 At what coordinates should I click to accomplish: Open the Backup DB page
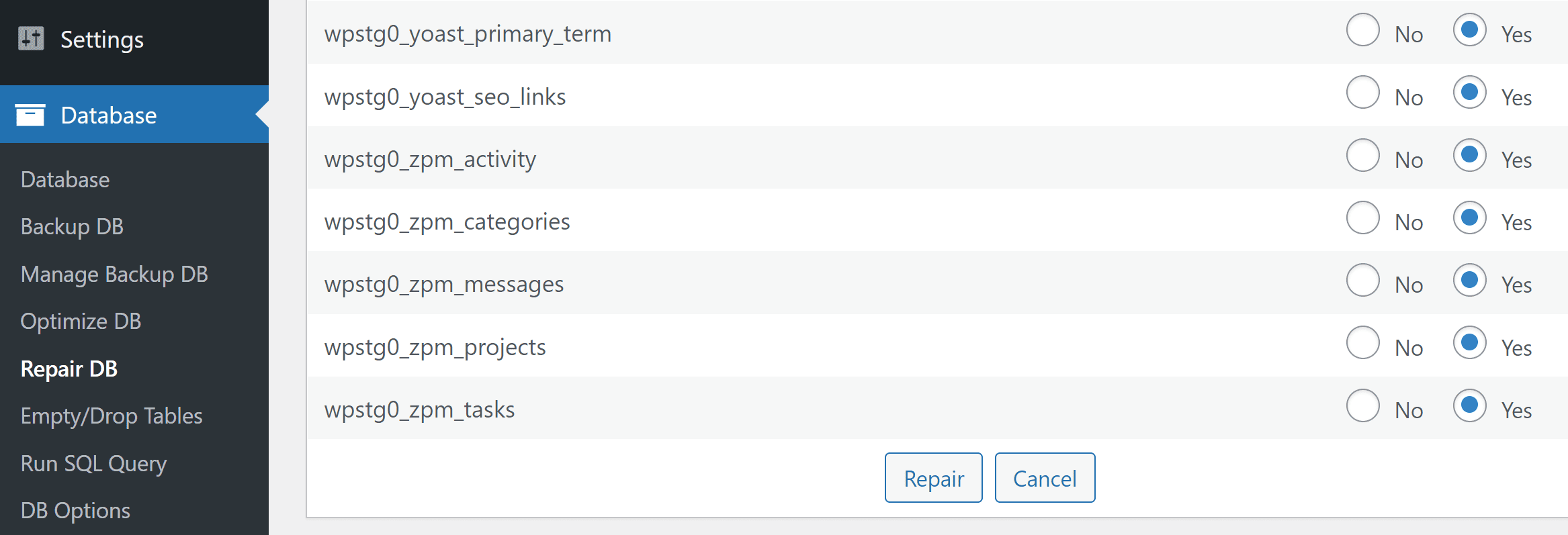72,226
